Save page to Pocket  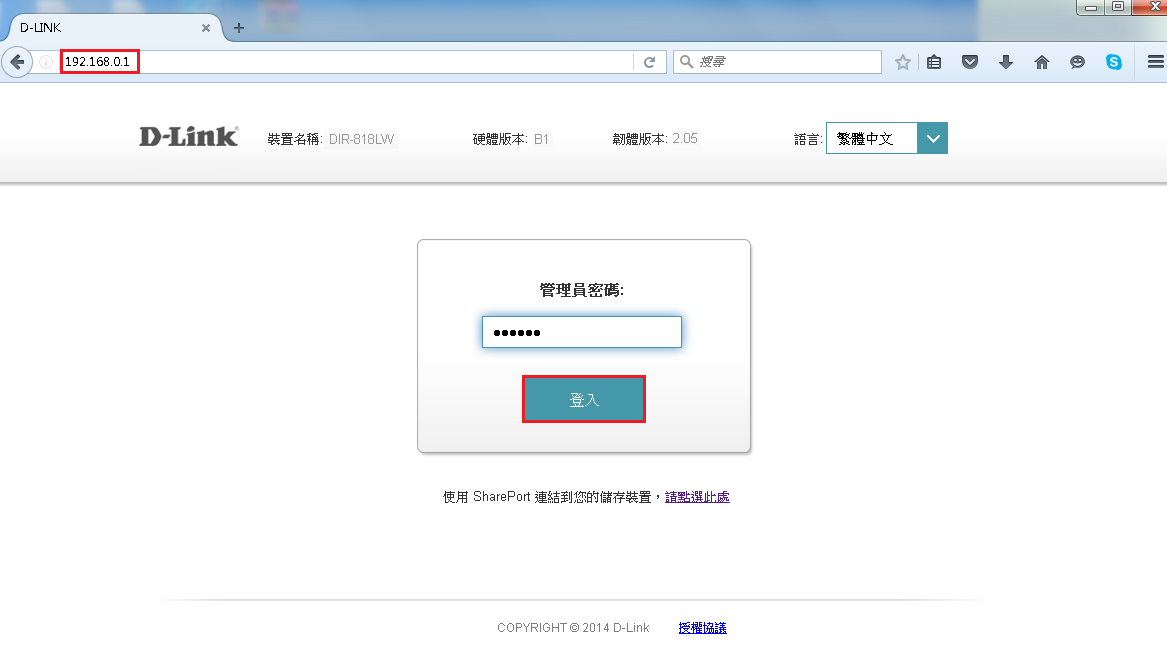(969, 62)
